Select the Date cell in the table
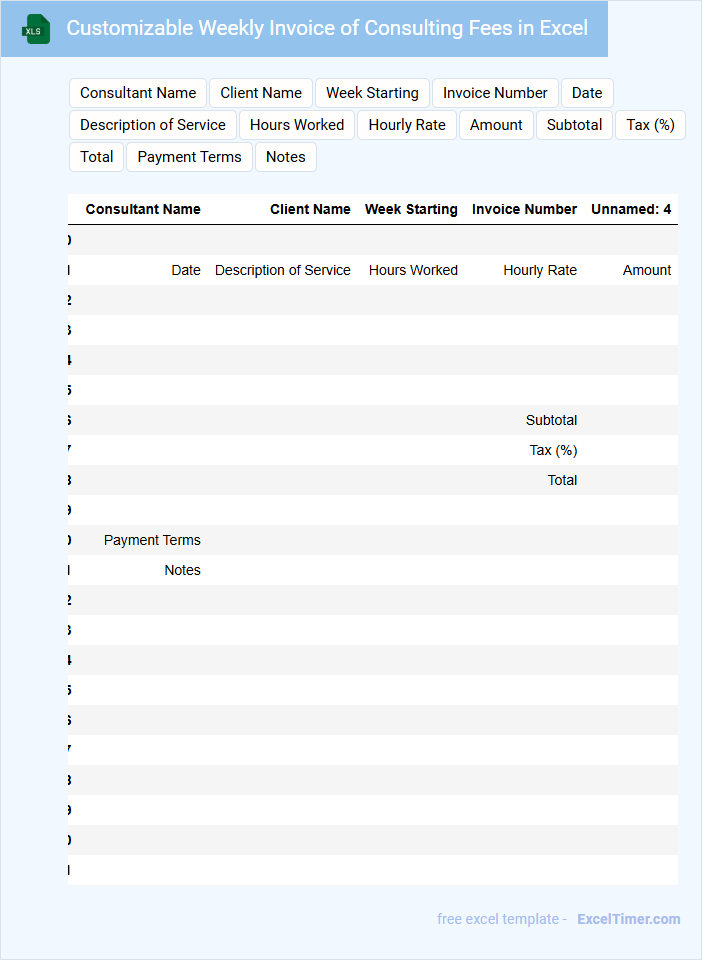702x960 pixels. pos(186,270)
